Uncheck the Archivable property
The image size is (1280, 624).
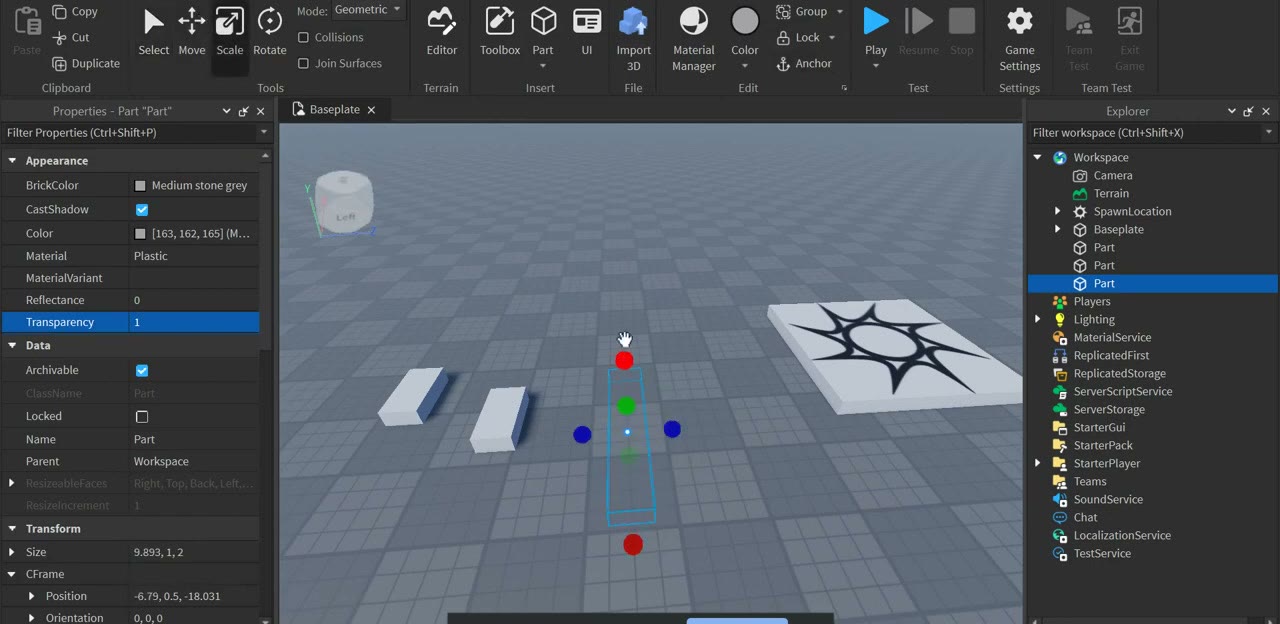coord(142,370)
